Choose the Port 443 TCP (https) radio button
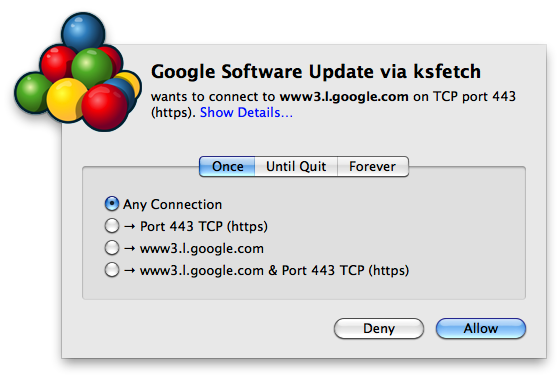 pos(112,226)
